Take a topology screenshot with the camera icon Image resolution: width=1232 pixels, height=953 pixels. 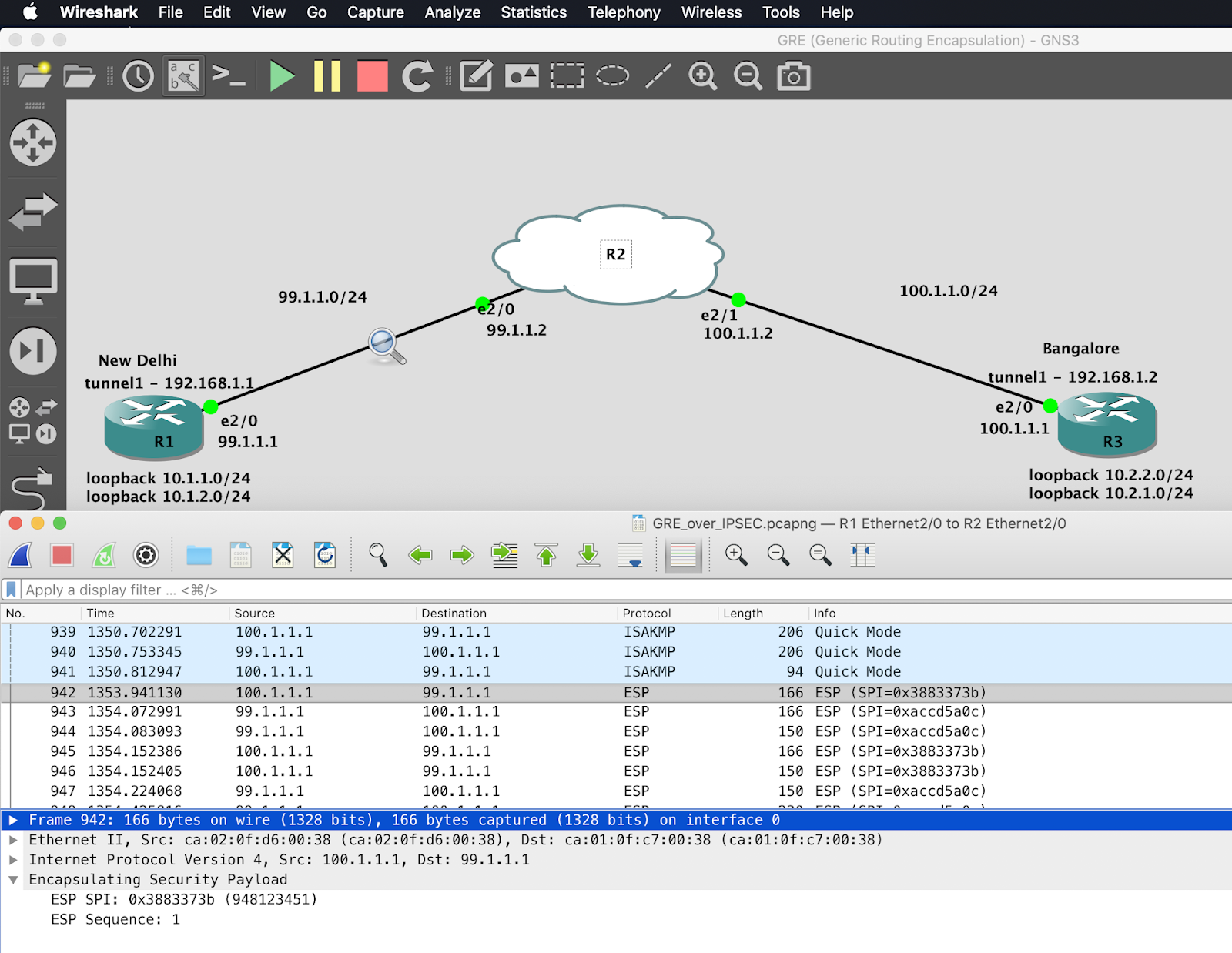(x=794, y=76)
